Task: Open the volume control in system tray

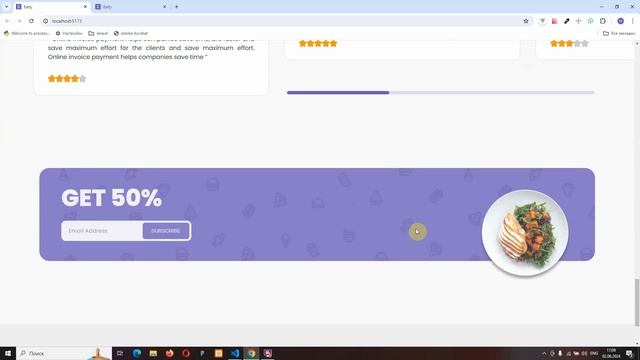Action: (584, 353)
